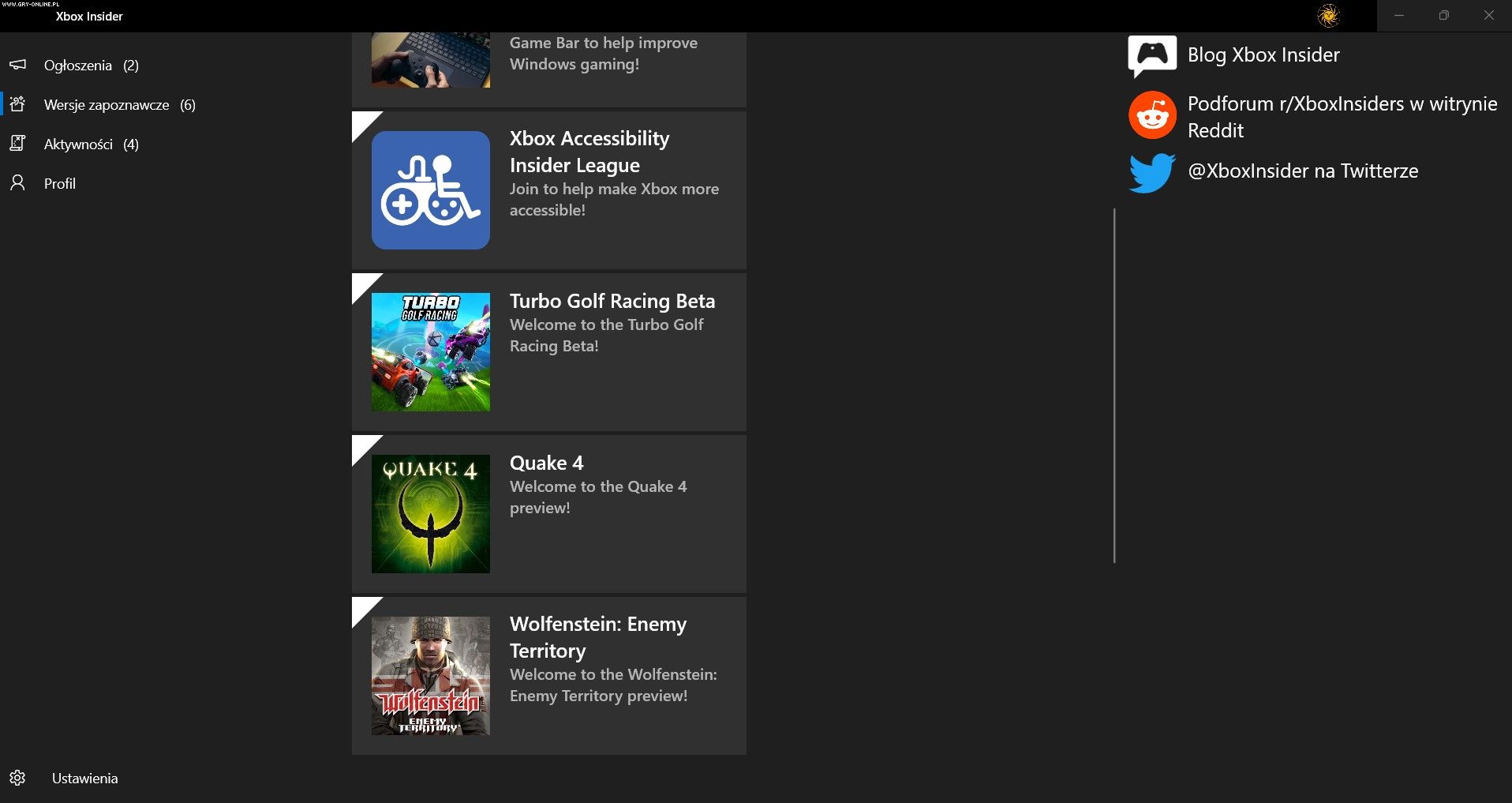The height and width of the screenshot is (803, 1512).
Task: Click the Blog Xbox Insider controller icon
Action: pos(1152,56)
